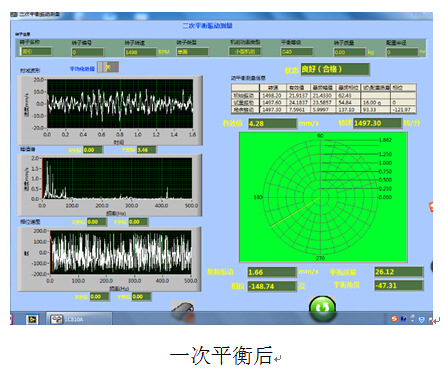Open the balance grade G40 field
The height and width of the screenshot is (370, 443).
(297, 52)
